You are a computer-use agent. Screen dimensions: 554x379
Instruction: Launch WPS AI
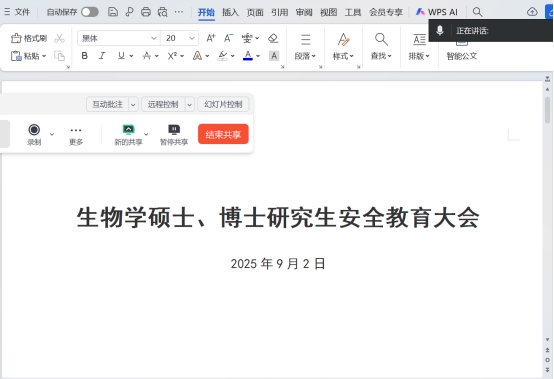pyautogui.click(x=436, y=12)
